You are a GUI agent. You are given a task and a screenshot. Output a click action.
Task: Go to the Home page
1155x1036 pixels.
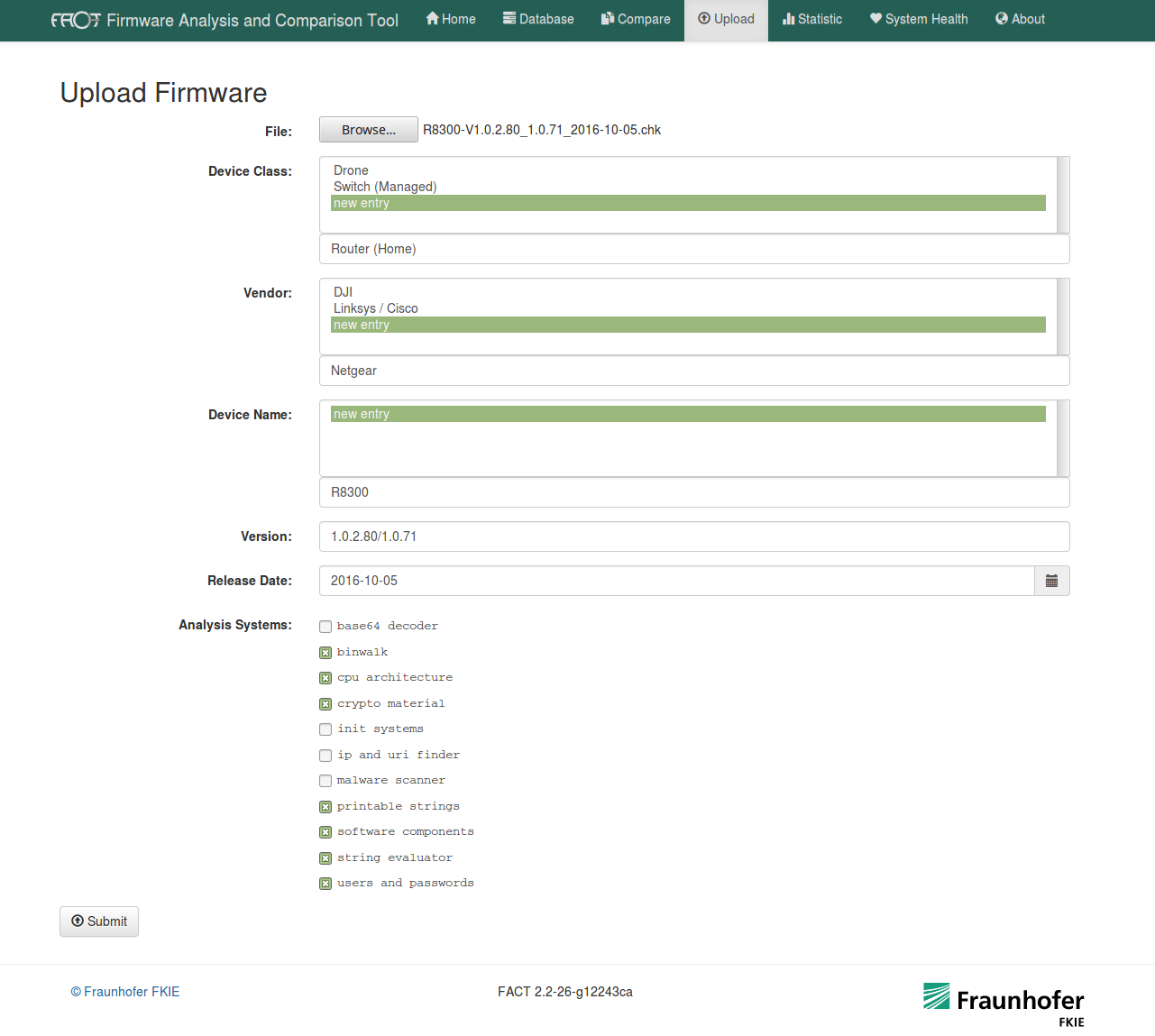coord(451,19)
